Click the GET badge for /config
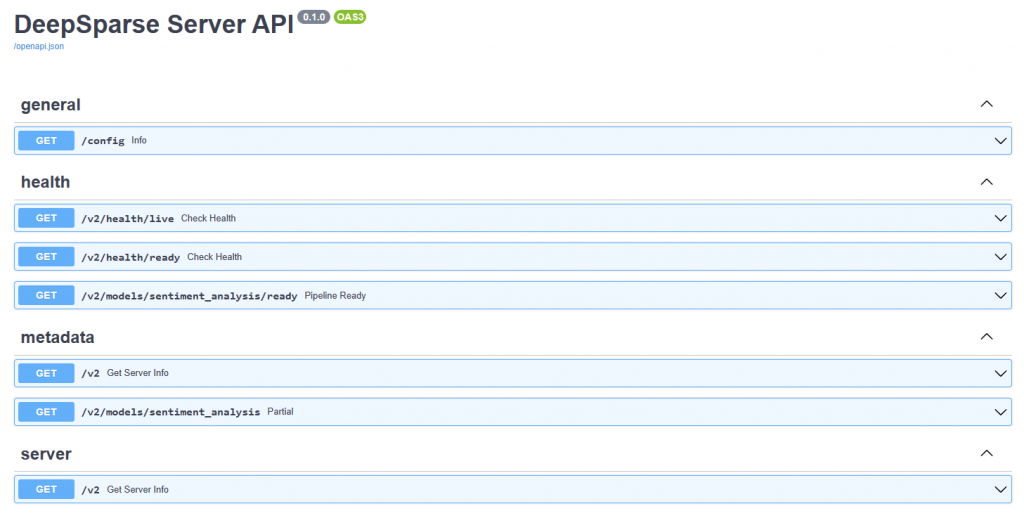Image resolution: width=1024 pixels, height=518 pixels. coord(46,141)
